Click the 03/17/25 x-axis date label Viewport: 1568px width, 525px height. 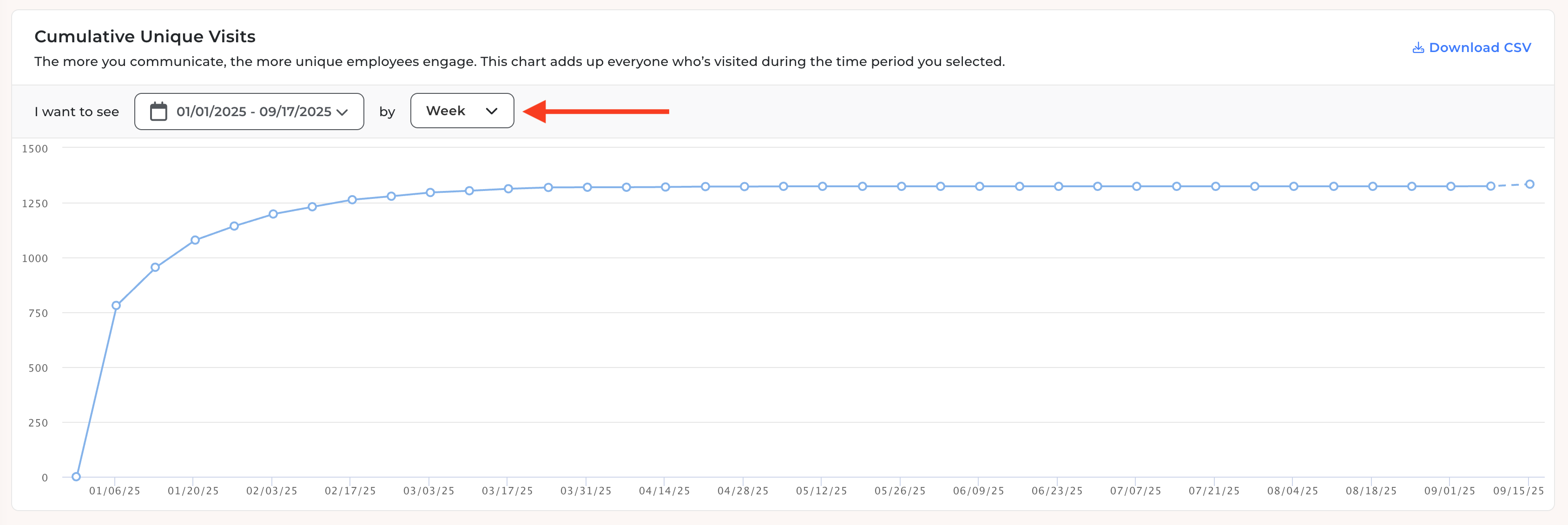507,491
